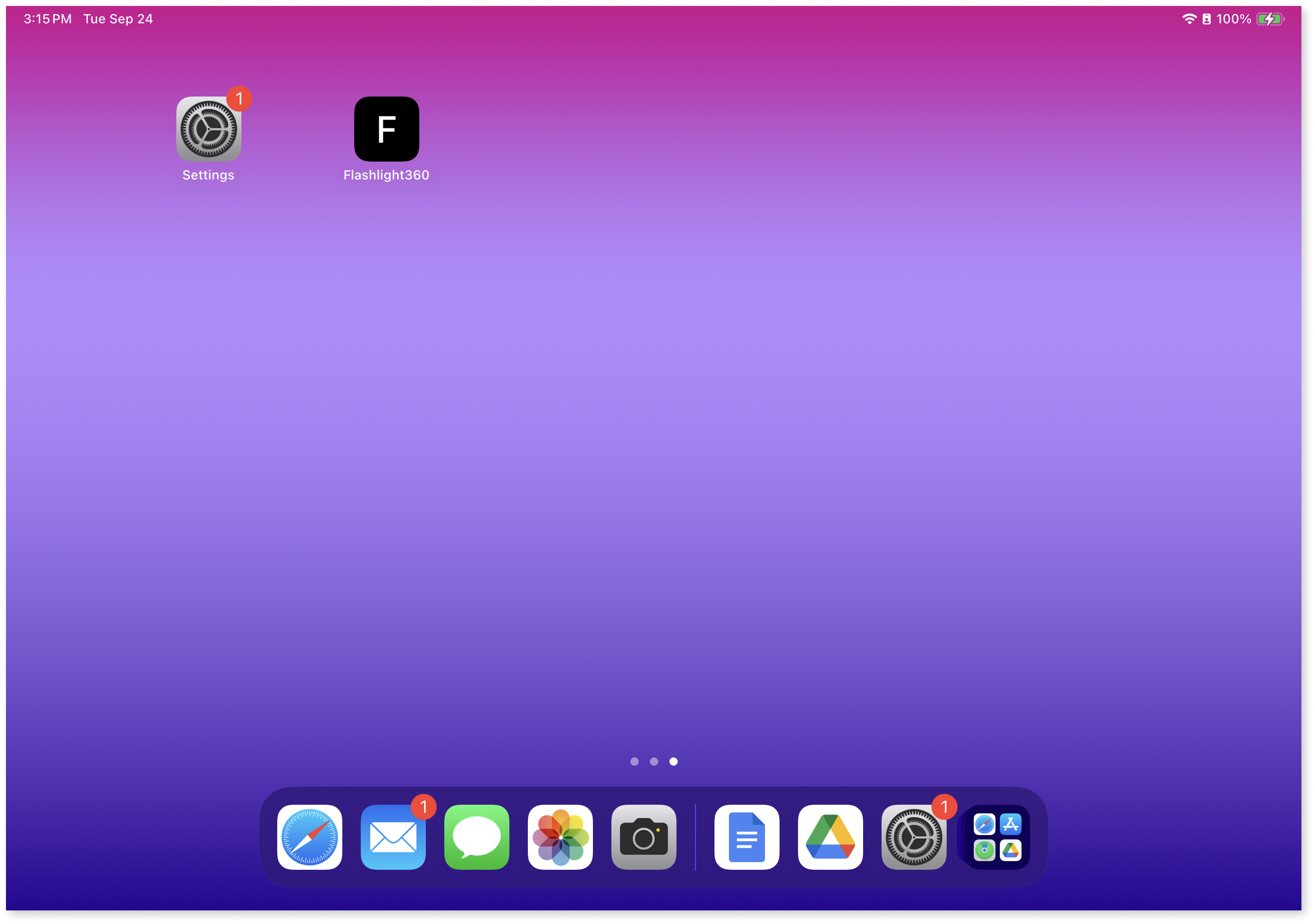Open the Settings app on the home screen
Image resolution: width=1315 pixels, height=924 pixels.
click(208, 129)
